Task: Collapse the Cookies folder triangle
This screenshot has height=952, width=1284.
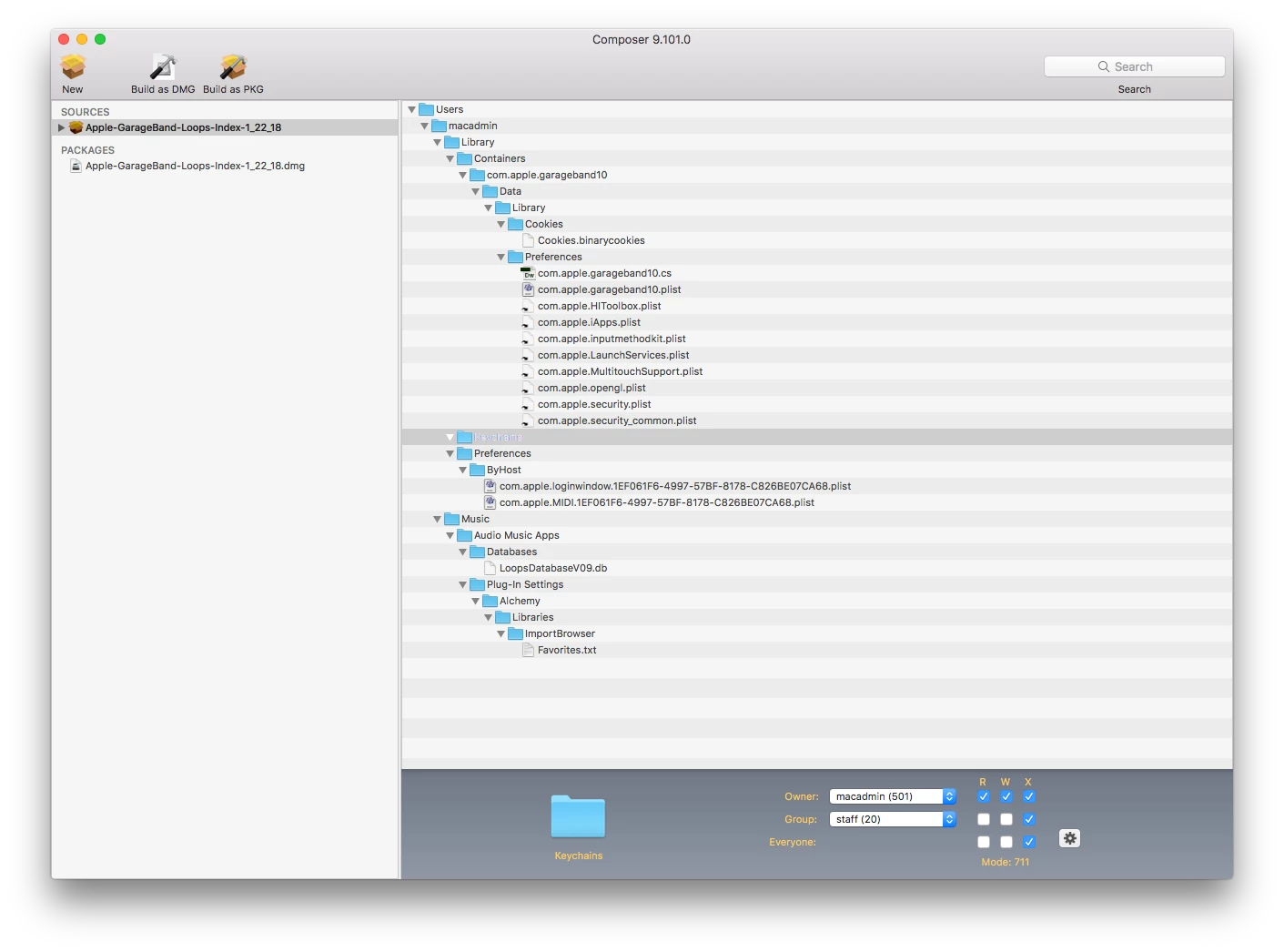Action: (500, 224)
